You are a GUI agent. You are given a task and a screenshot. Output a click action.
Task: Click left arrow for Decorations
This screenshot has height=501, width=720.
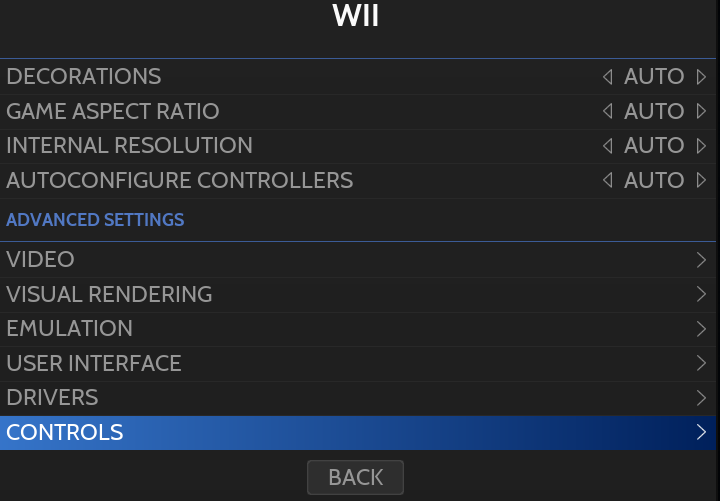607,77
